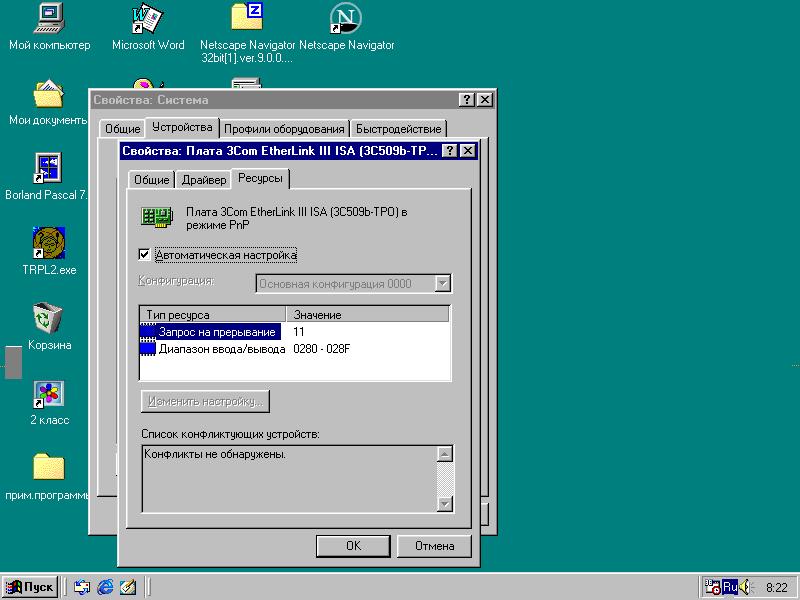Open the Основная конфигурация 0000 dropdown

[x=443, y=283]
